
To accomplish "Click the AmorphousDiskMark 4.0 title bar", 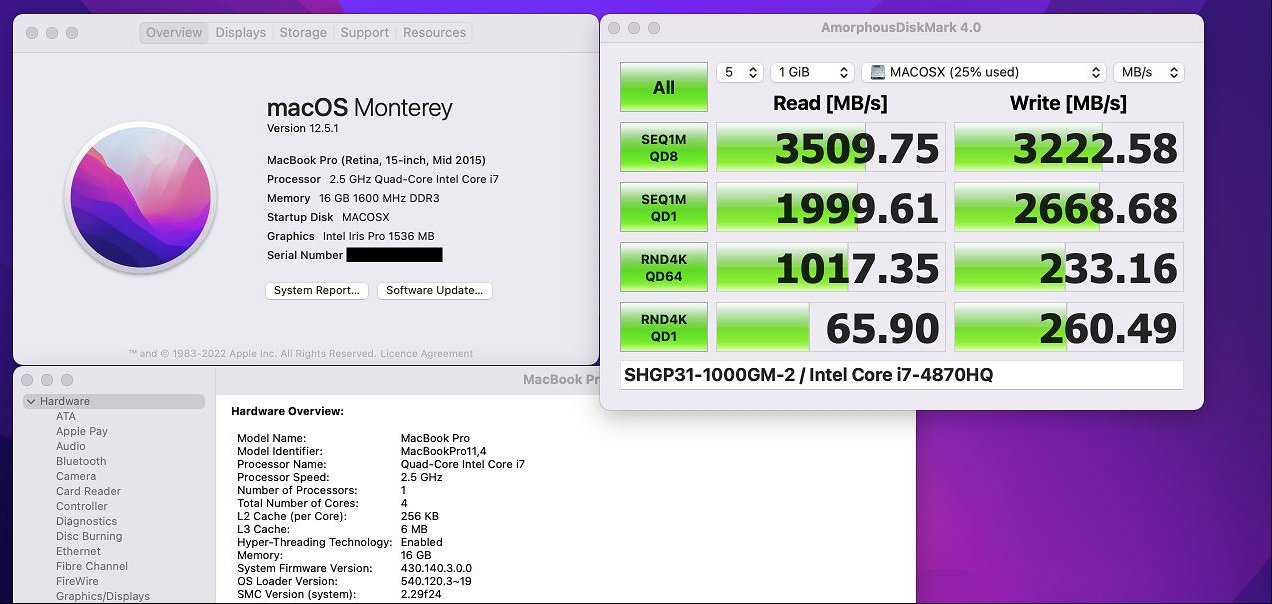I will pos(901,27).
